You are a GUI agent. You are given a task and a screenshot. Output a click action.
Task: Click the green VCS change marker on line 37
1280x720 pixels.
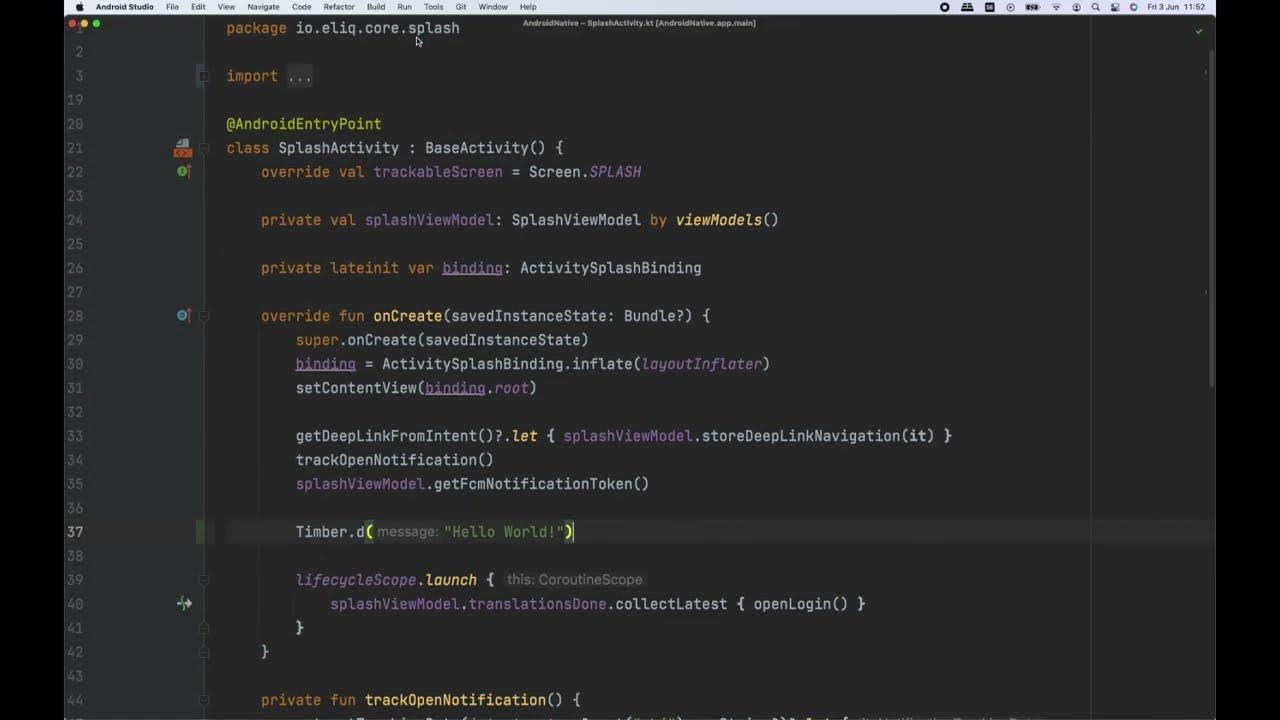click(200, 532)
